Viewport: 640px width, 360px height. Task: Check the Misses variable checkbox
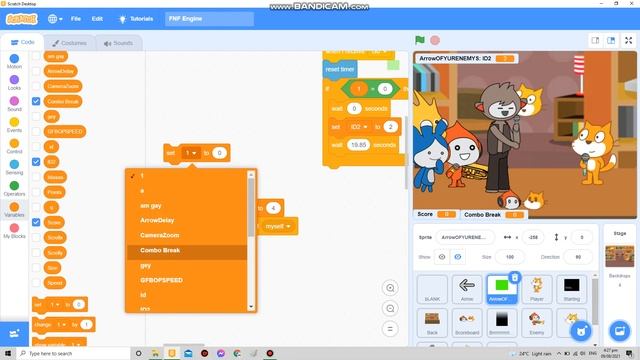point(36,177)
